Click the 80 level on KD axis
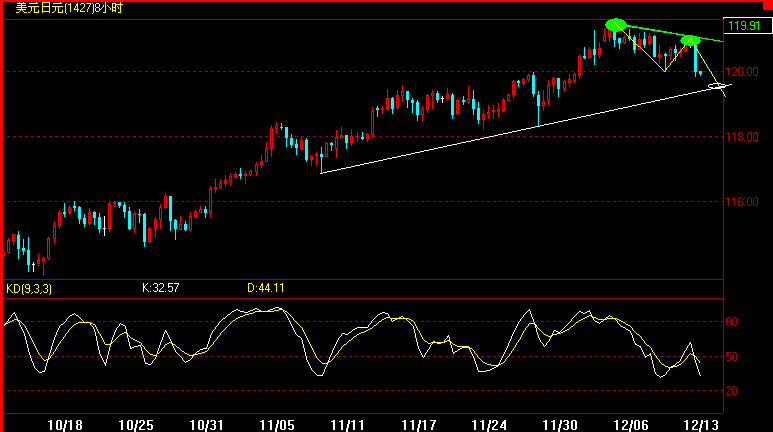 (x=732, y=322)
